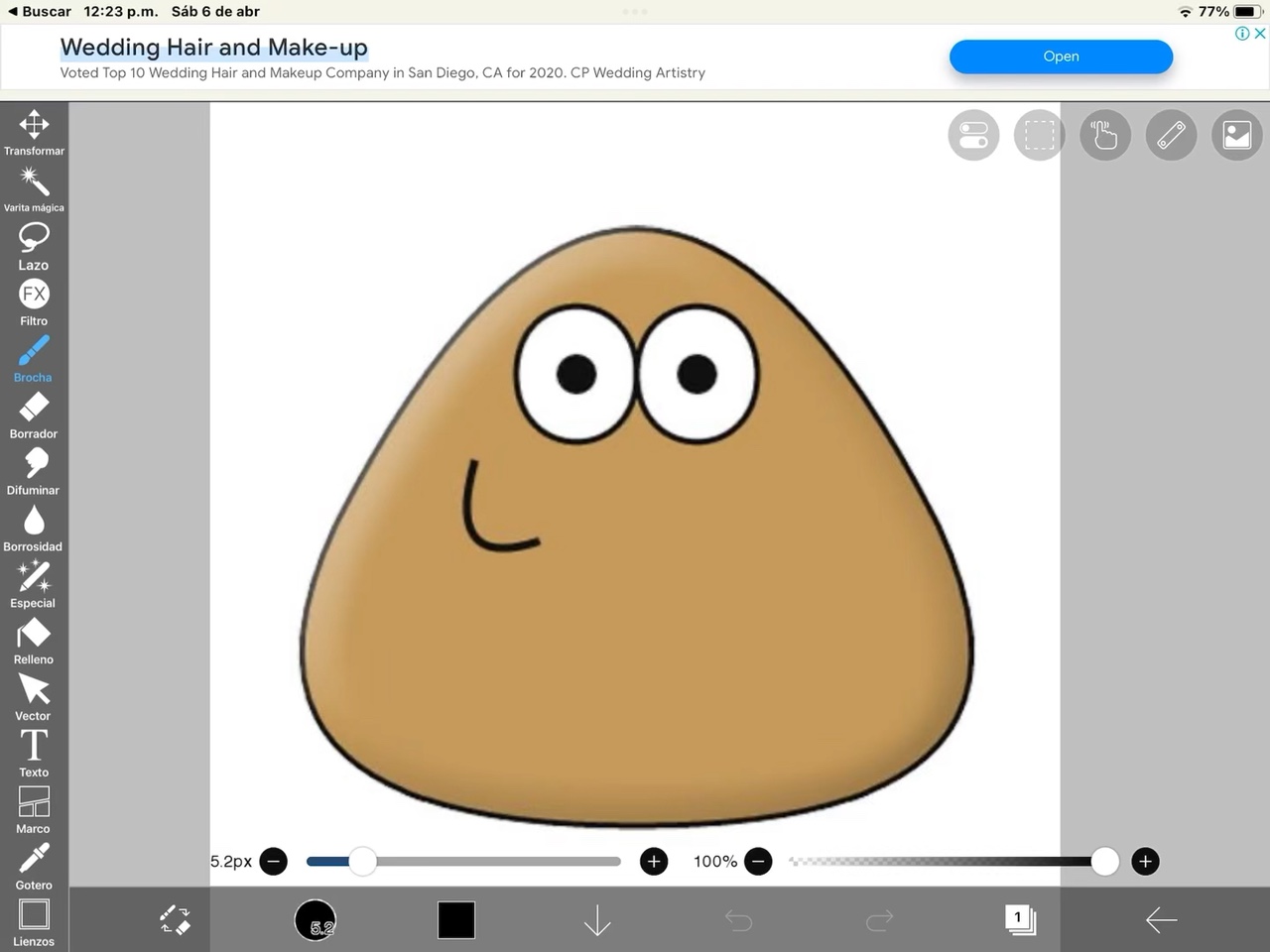Open the layers panel showing 1 layer
This screenshot has width=1270, height=952.
coord(1019,920)
